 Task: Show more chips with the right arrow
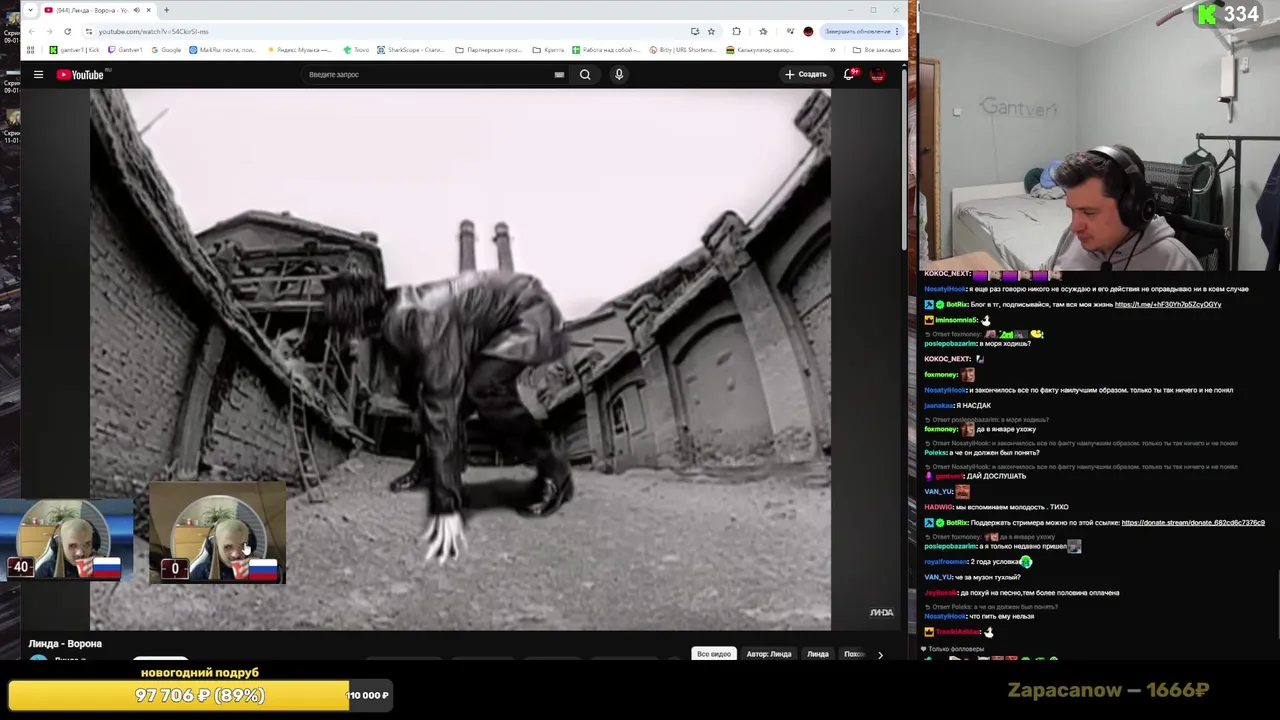pyautogui.click(x=880, y=655)
